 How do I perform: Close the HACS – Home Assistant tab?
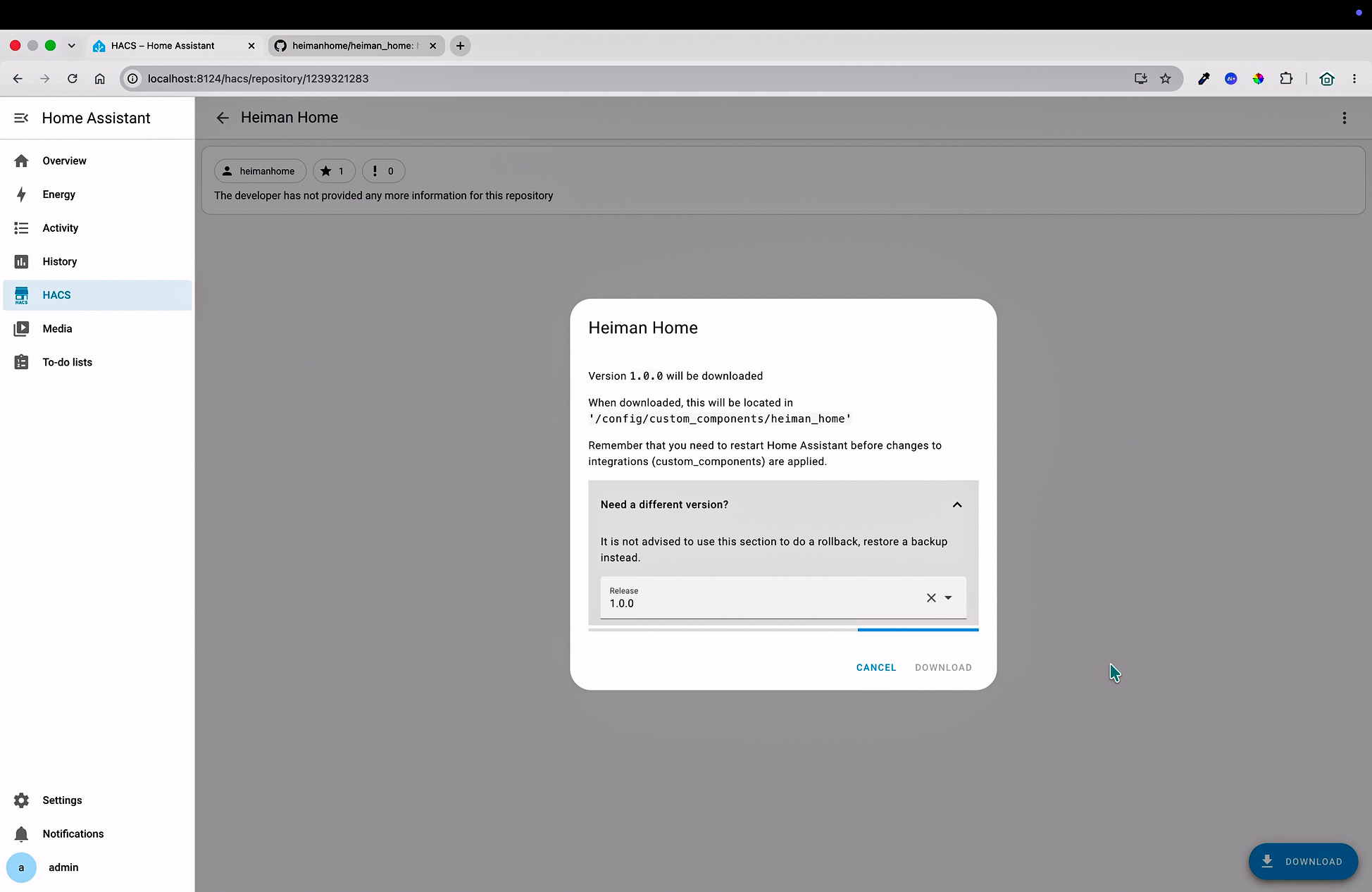tap(251, 46)
